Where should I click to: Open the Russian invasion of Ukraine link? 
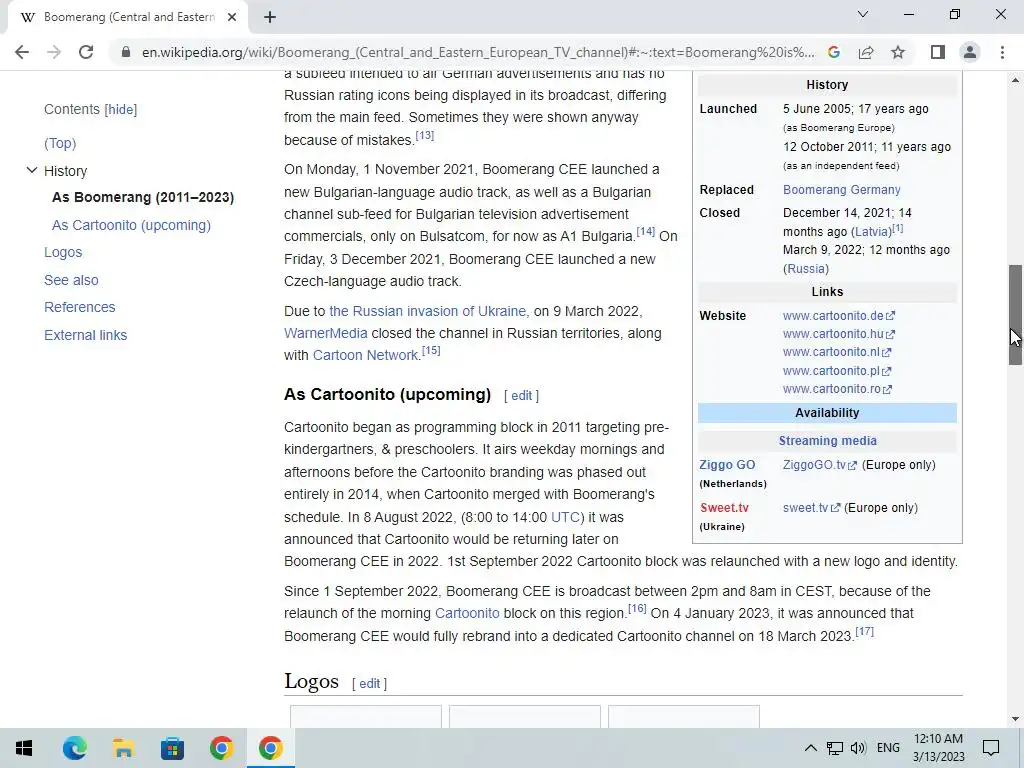coord(427,311)
